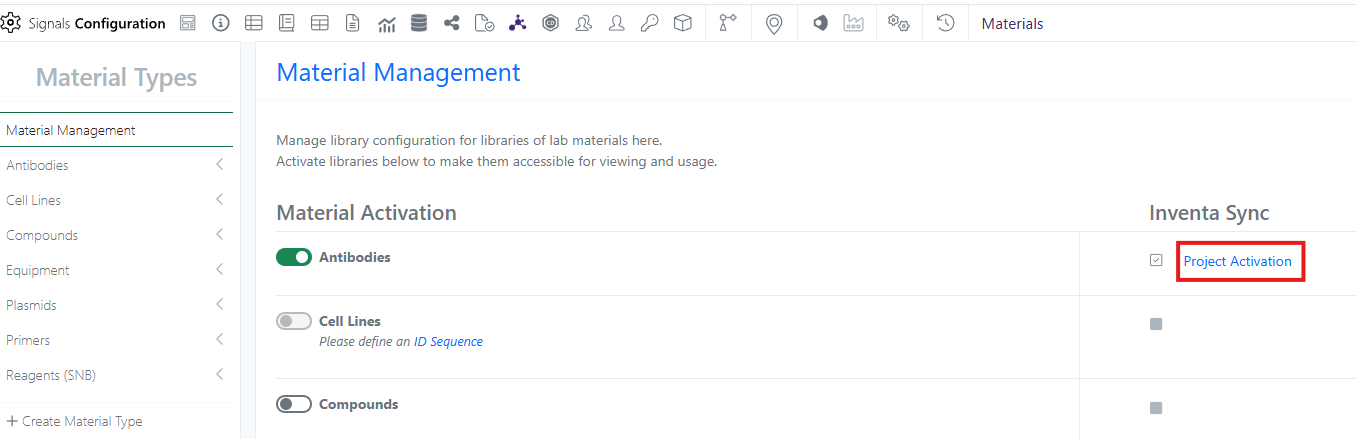This screenshot has width=1356, height=439.
Task: Open the chart analytics icon
Action: (x=386, y=24)
